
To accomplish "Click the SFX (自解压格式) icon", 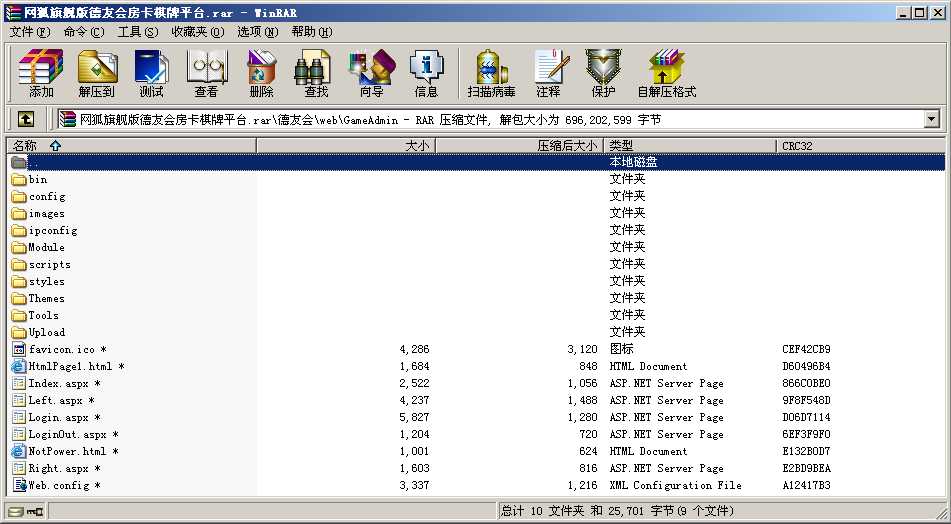I will coord(667,67).
